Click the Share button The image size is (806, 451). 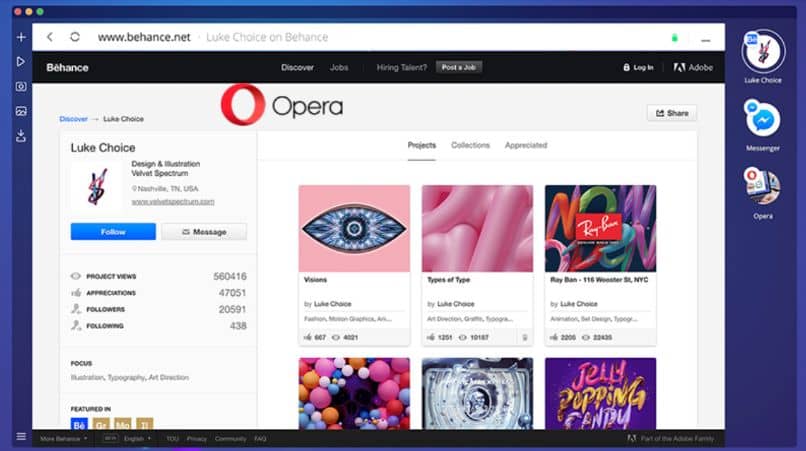pos(672,113)
